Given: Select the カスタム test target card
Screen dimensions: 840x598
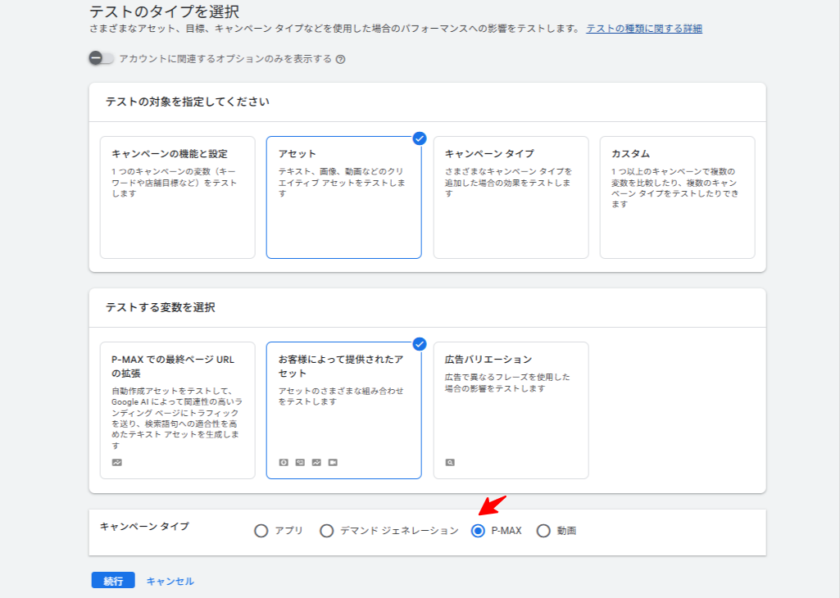Looking at the screenshot, I should (x=677, y=197).
